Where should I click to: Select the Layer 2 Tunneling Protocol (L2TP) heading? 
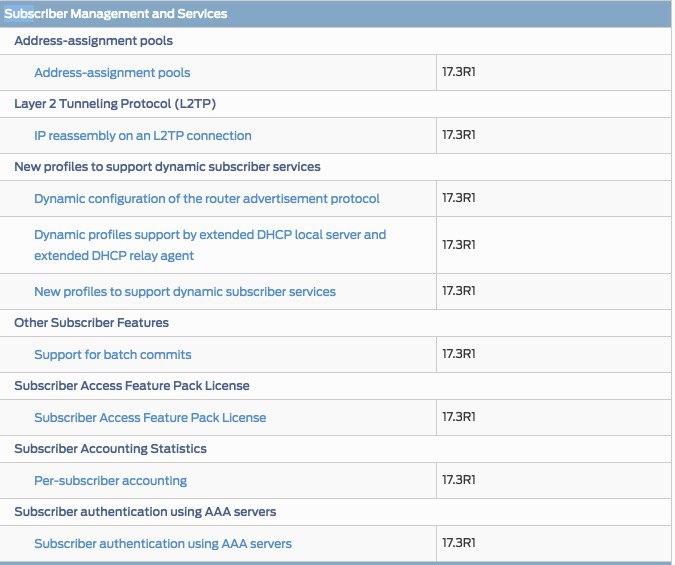(x=115, y=104)
